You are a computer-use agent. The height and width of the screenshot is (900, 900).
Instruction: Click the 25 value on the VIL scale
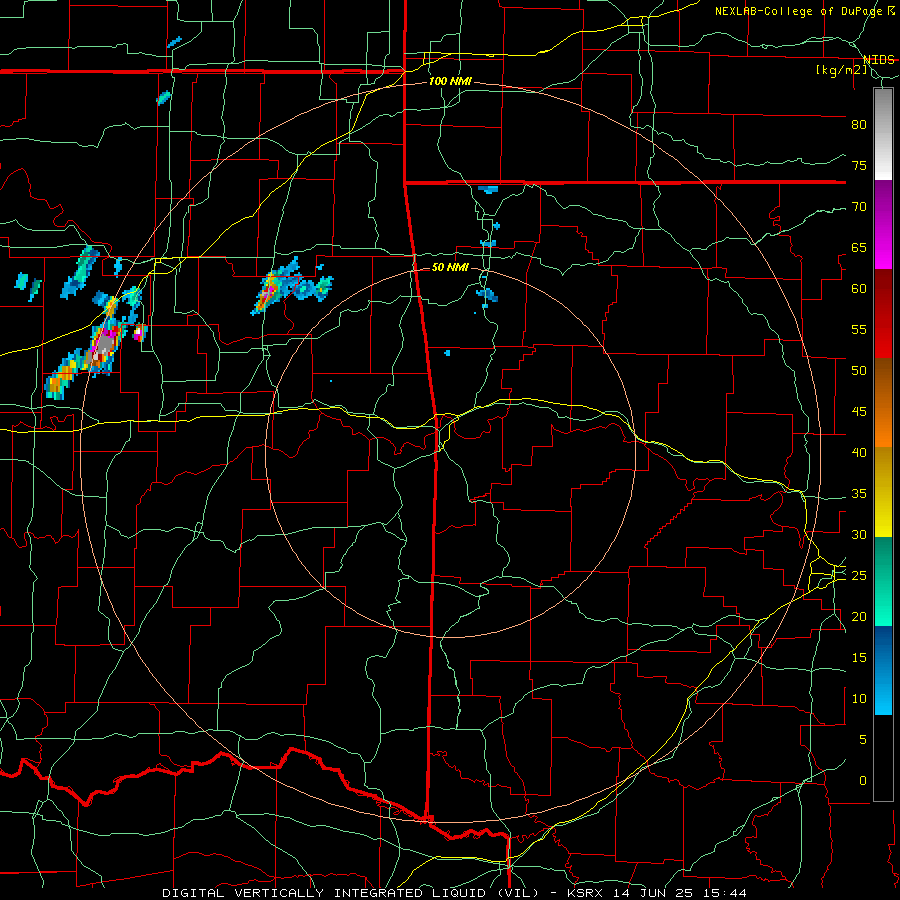point(859,576)
